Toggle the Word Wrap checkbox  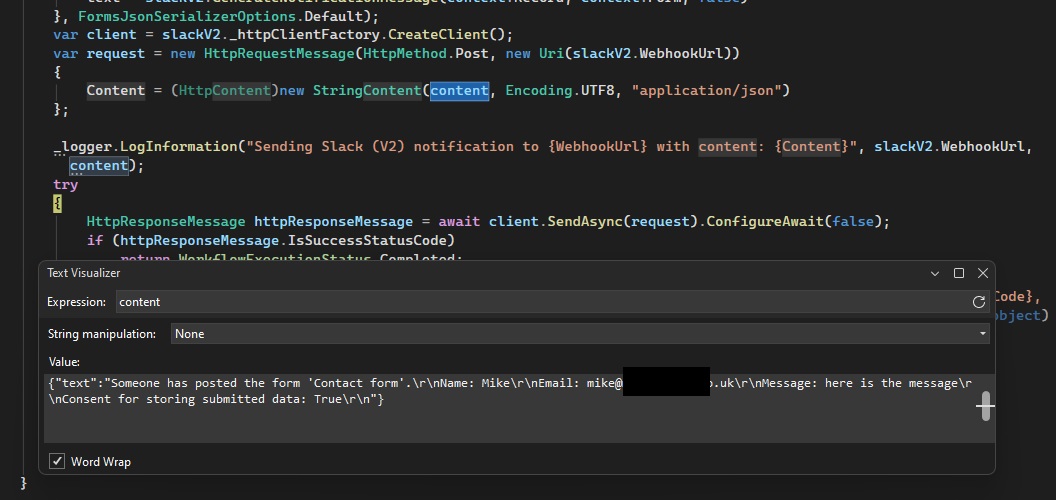[x=57, y=461]
